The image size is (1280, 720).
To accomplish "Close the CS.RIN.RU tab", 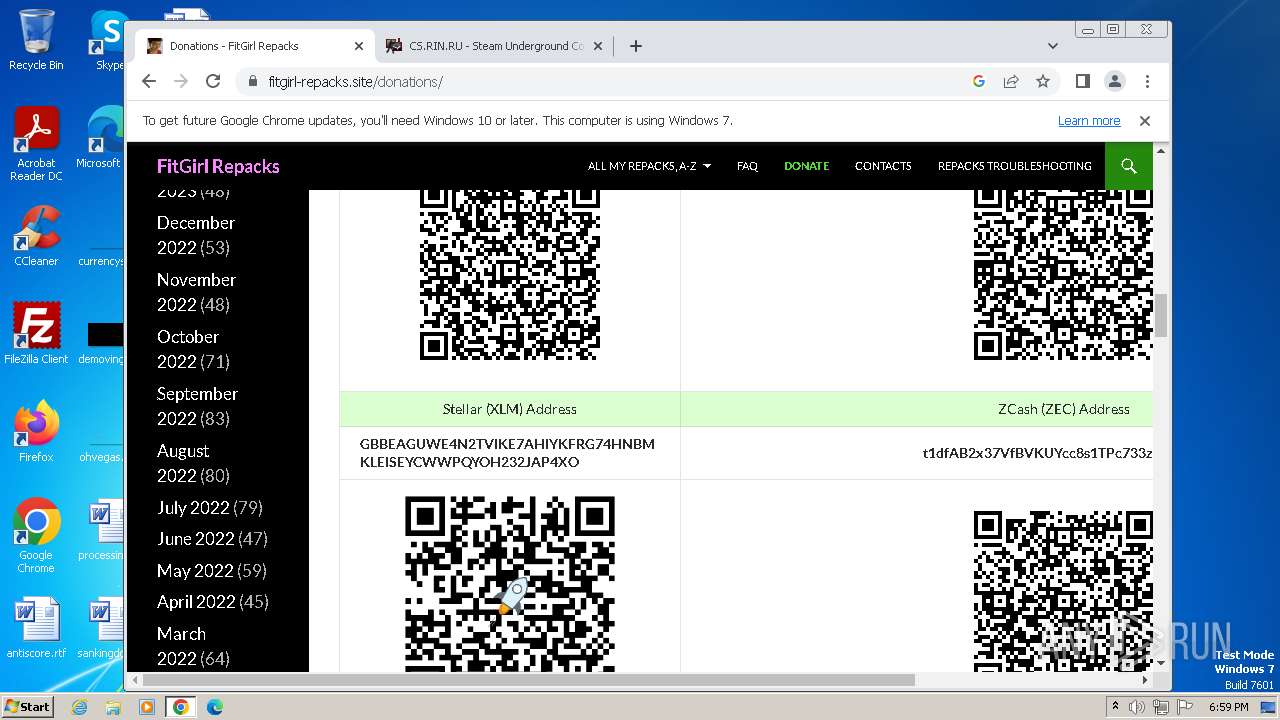I will [598, 46].
